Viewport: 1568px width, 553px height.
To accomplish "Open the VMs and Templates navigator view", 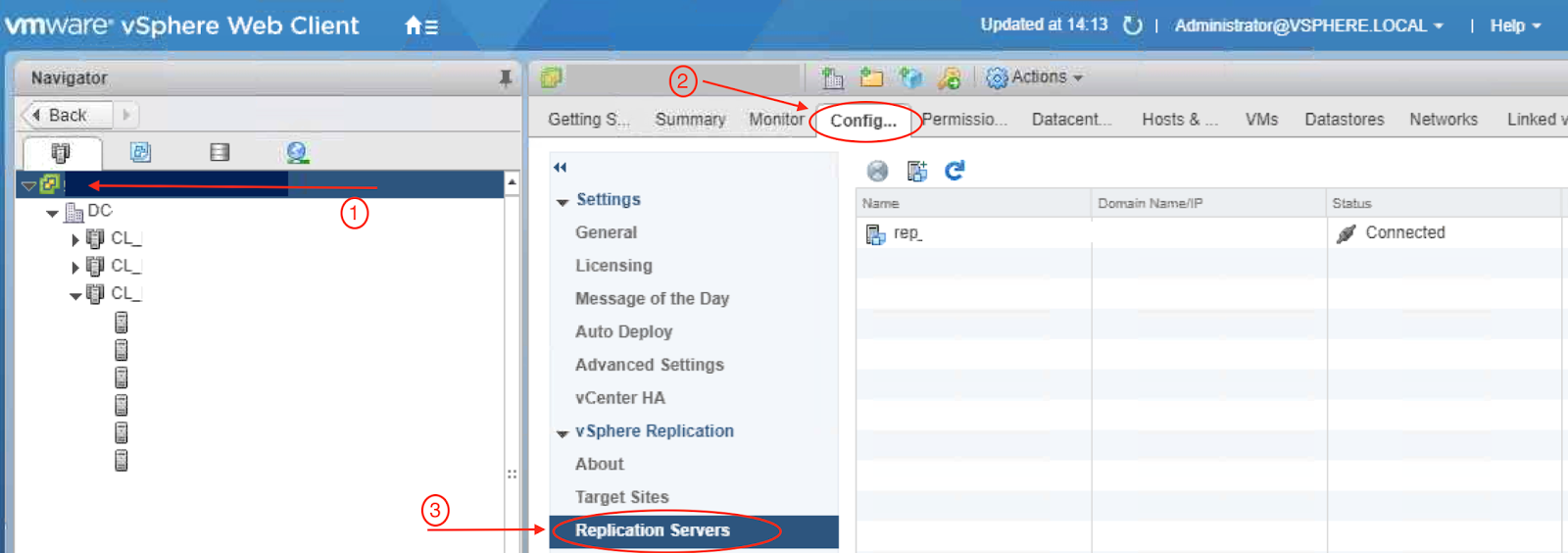I will pos(141,152).
